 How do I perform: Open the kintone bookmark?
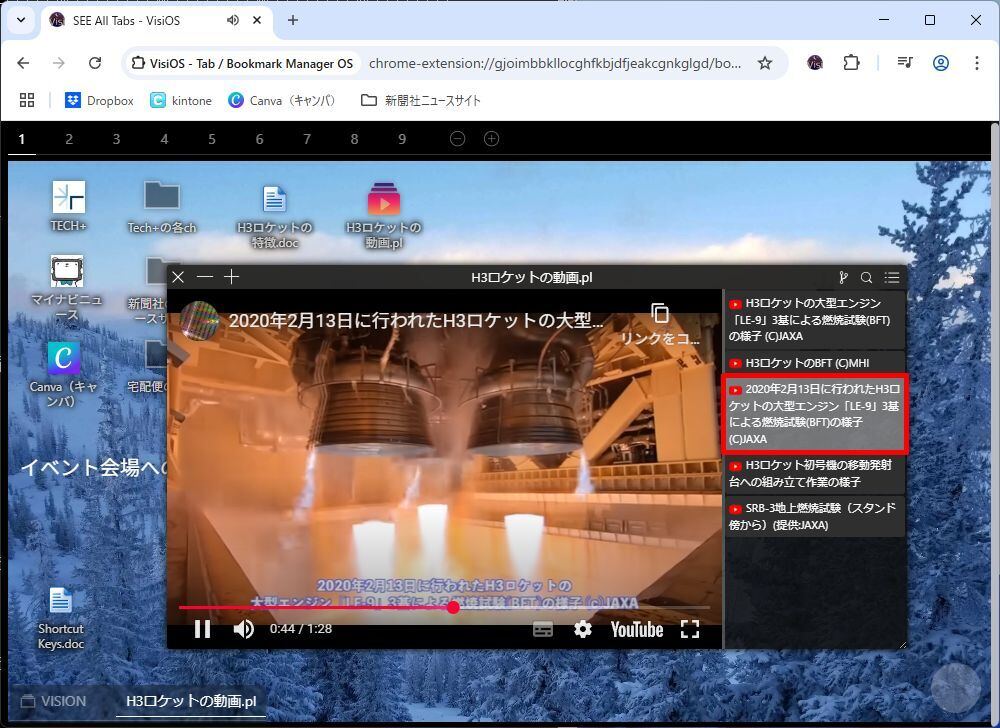click(x=181, y=100)
